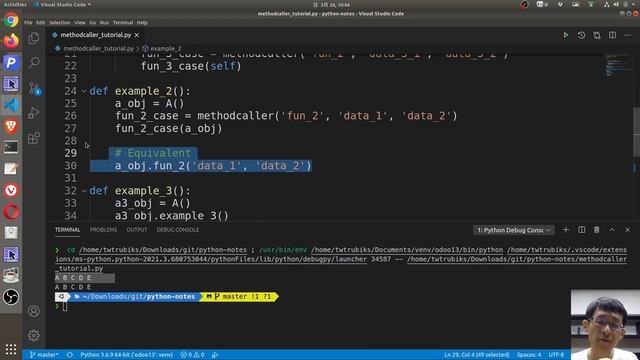Open Visual Studio Code app menu in top bar
Image resolution: width=640 pixels, height=360 pixels.
click(x=63, y=4)
